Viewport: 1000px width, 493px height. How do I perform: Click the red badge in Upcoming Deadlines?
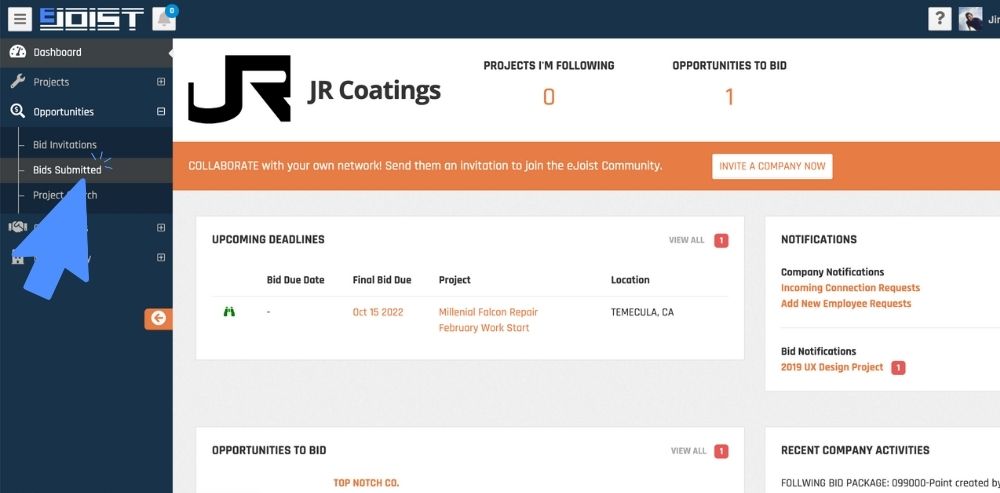[721, 240]
